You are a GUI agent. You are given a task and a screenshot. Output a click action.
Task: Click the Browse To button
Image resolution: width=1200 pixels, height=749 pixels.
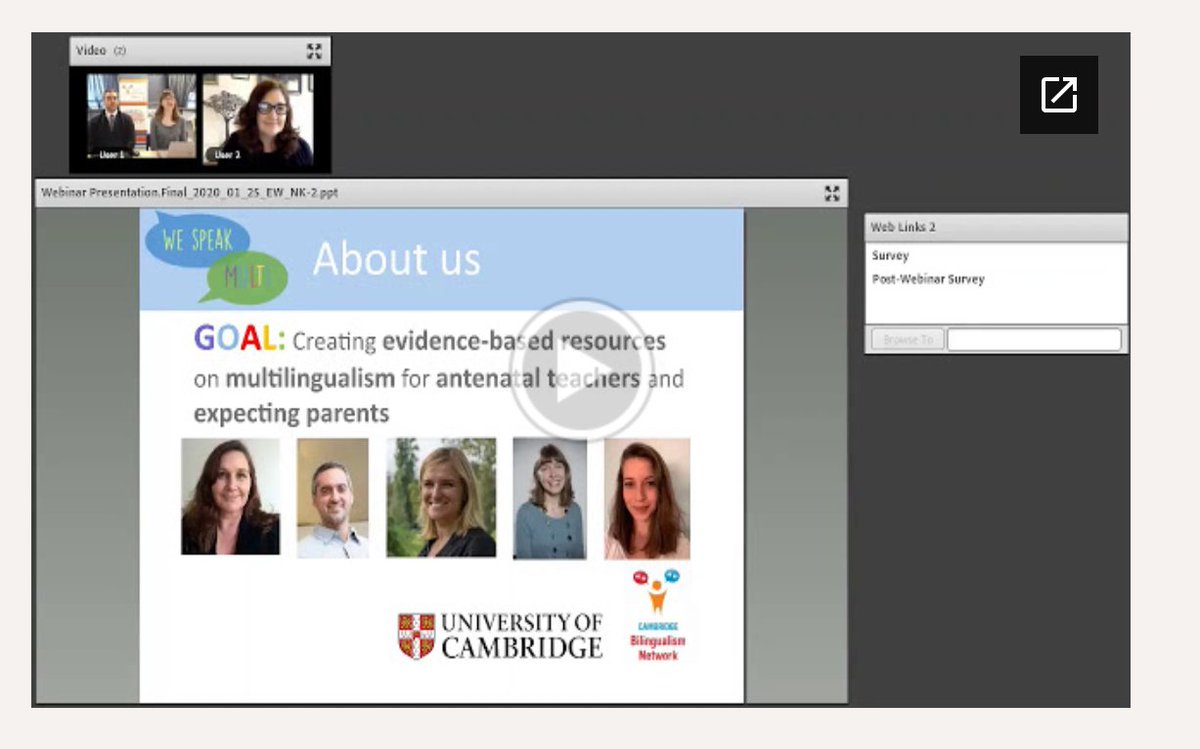point(907,340)
